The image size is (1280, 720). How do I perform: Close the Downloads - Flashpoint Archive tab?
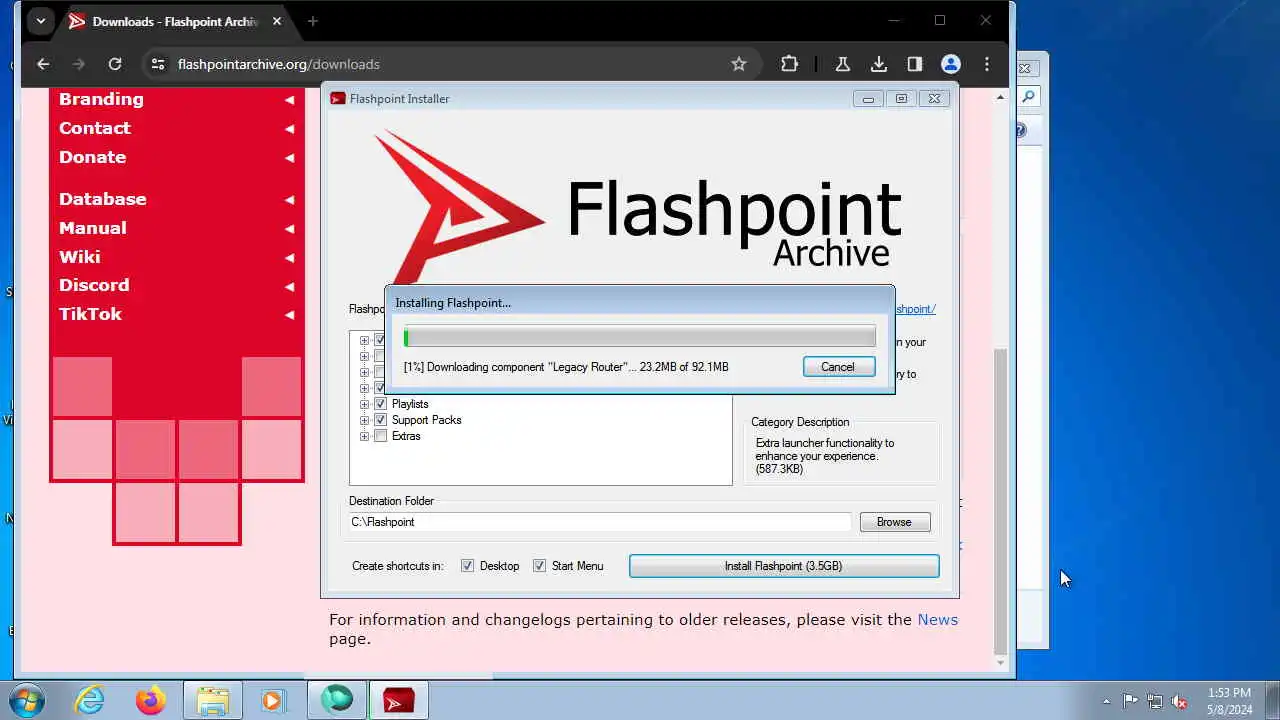pos(277,21)
